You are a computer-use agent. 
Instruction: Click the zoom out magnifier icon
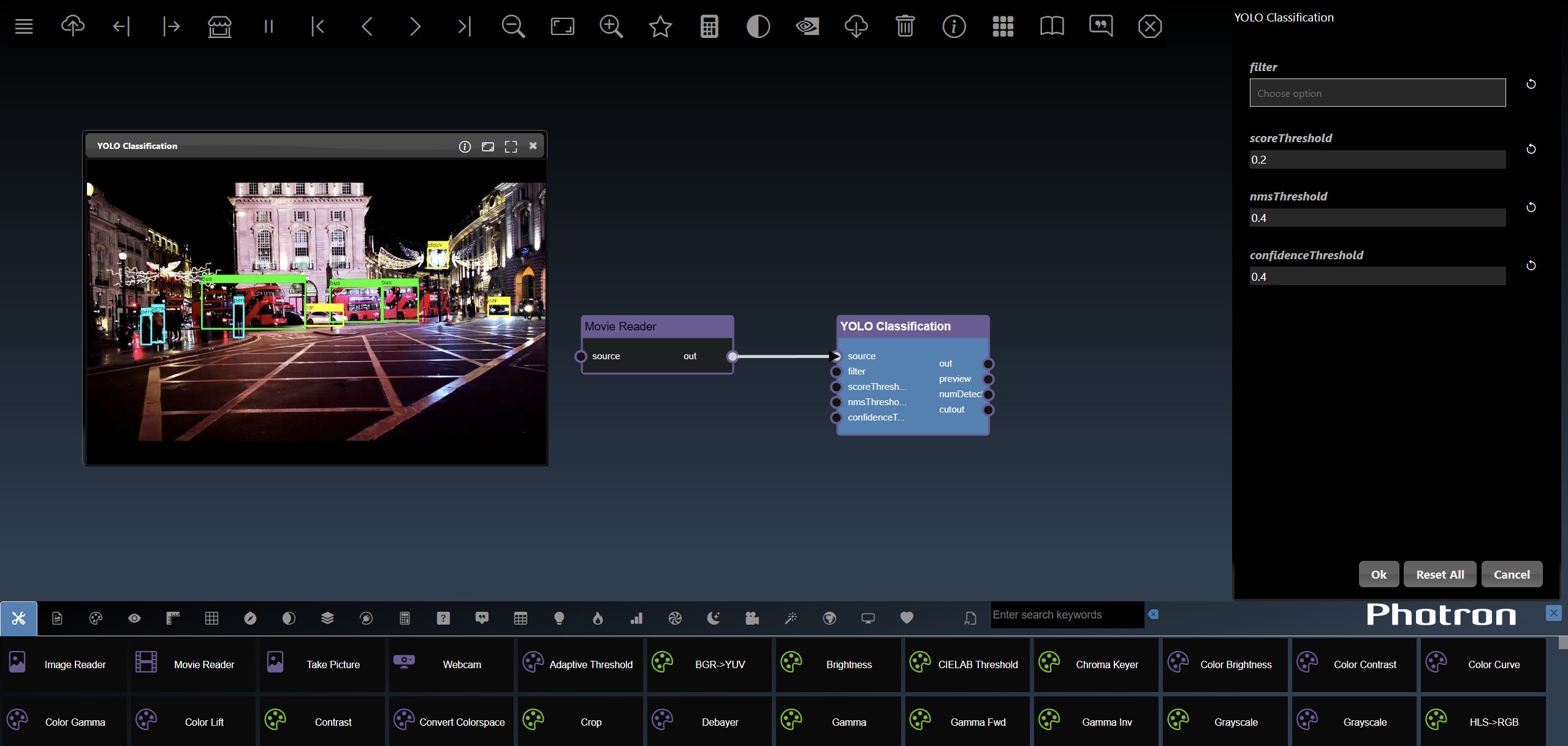pyautogui.click(x=512, y=26)
